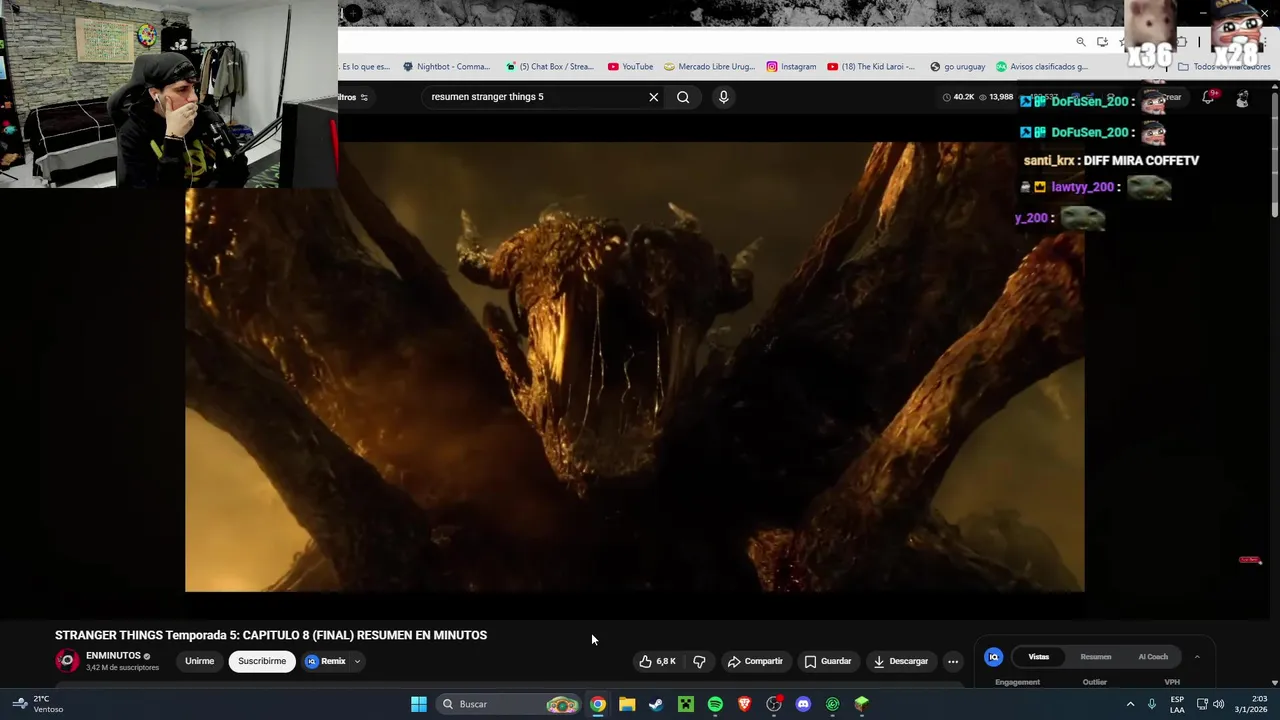Screen dimensions: 1280x720
Task: Open Steam from taskbar
Action: [x=656, y=704]
